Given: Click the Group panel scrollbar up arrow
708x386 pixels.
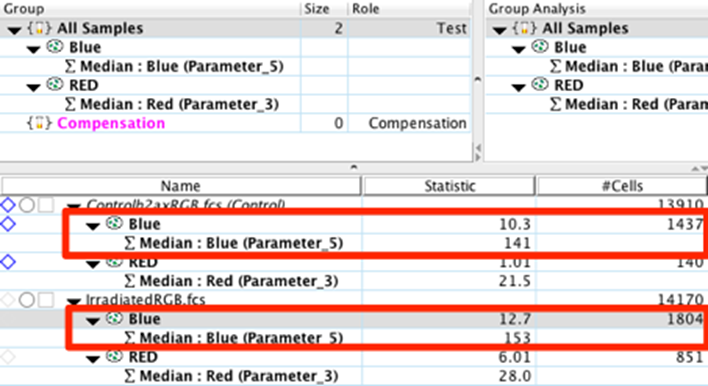Looking at the screenshot, I should tap(477, 80).
